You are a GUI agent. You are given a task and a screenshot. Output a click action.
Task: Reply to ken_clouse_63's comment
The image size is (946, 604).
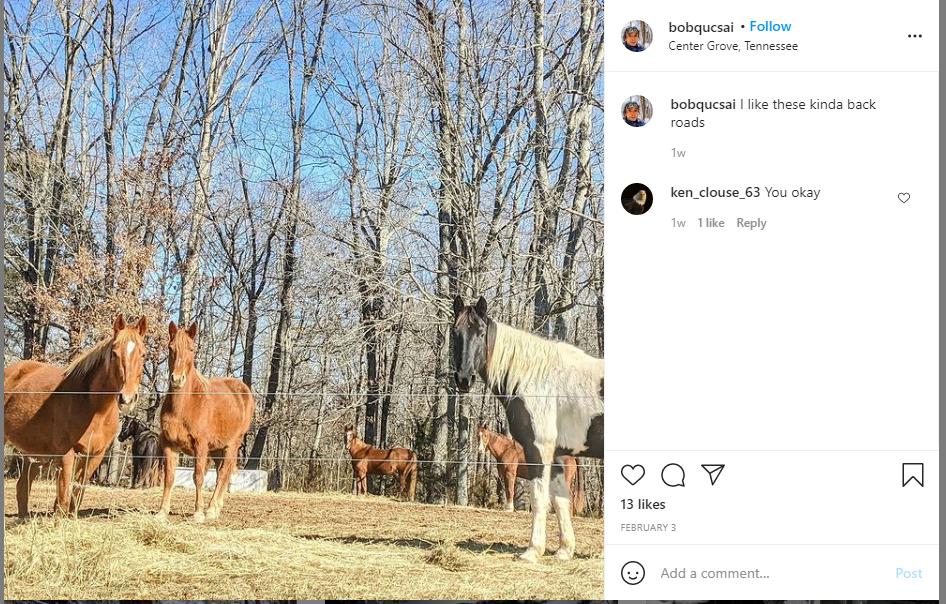click(751, 223)
